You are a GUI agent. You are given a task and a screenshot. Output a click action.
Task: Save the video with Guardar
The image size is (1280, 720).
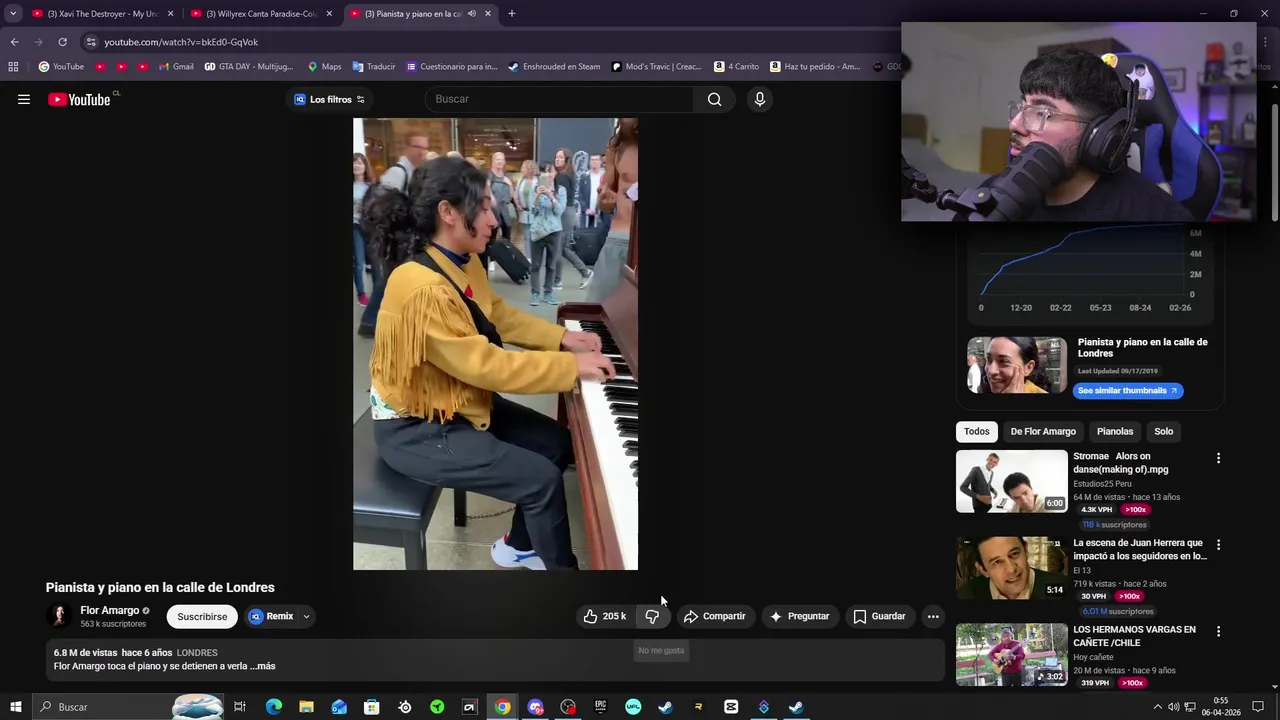(879, 616)
